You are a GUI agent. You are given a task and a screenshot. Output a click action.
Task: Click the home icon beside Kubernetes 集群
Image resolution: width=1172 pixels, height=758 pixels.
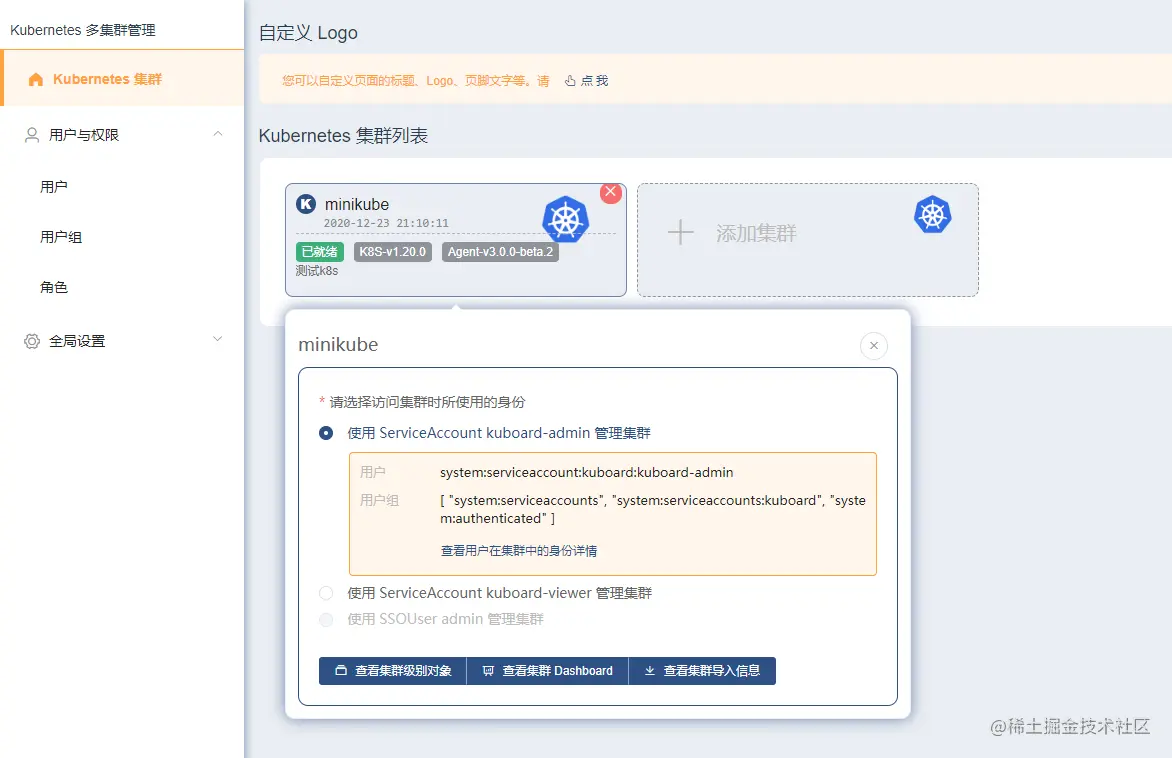coord(35,79)
